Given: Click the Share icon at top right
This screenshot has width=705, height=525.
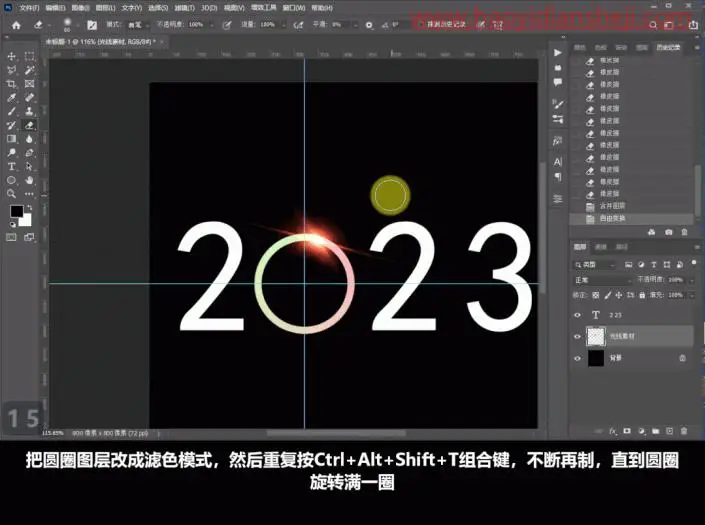Looking at the screenshot, I should tap(693, 25).
